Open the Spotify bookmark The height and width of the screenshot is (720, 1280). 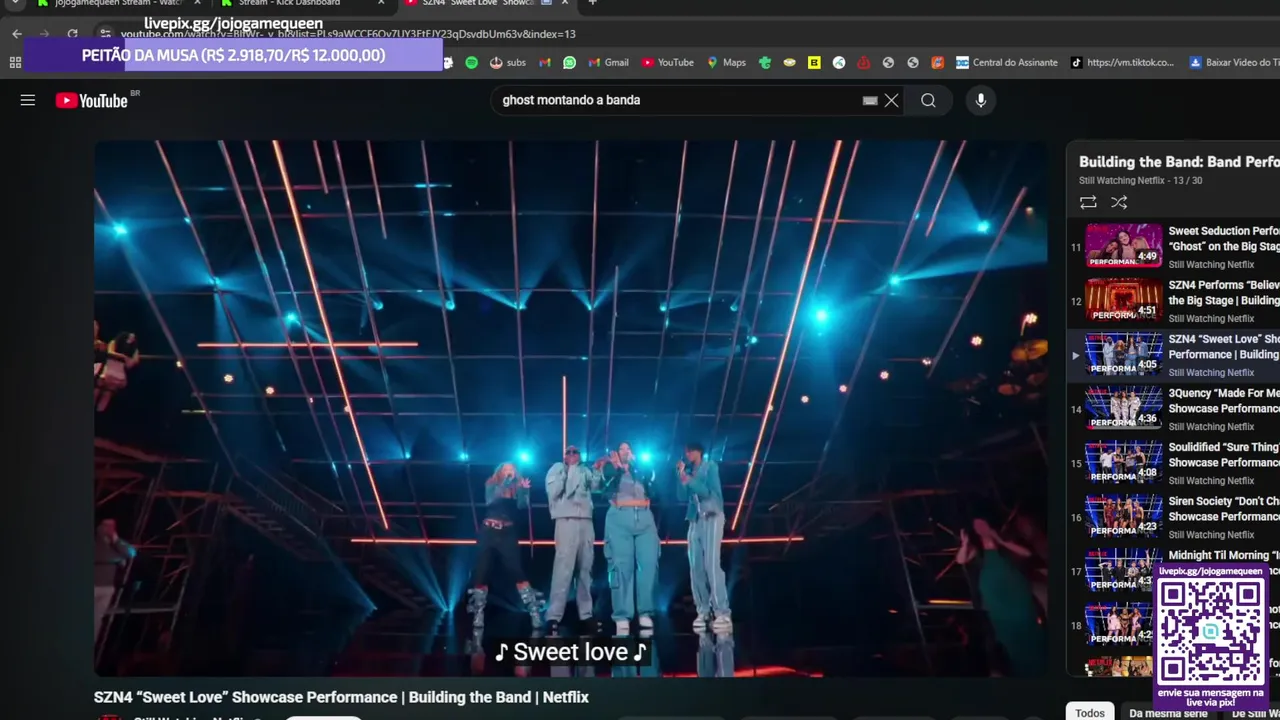[472, 62]
